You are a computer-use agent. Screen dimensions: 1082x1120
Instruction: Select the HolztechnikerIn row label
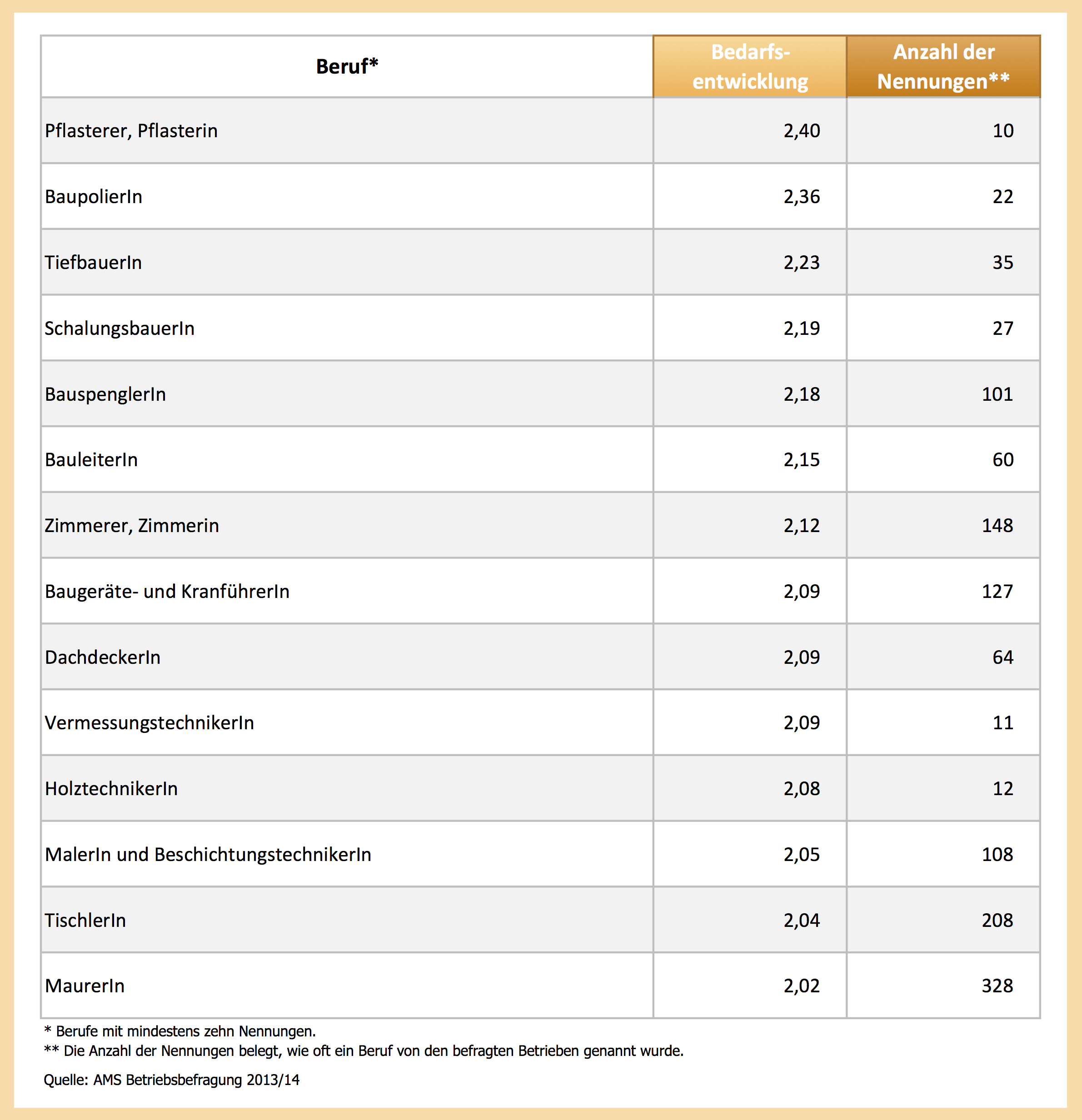click(111, 789)
